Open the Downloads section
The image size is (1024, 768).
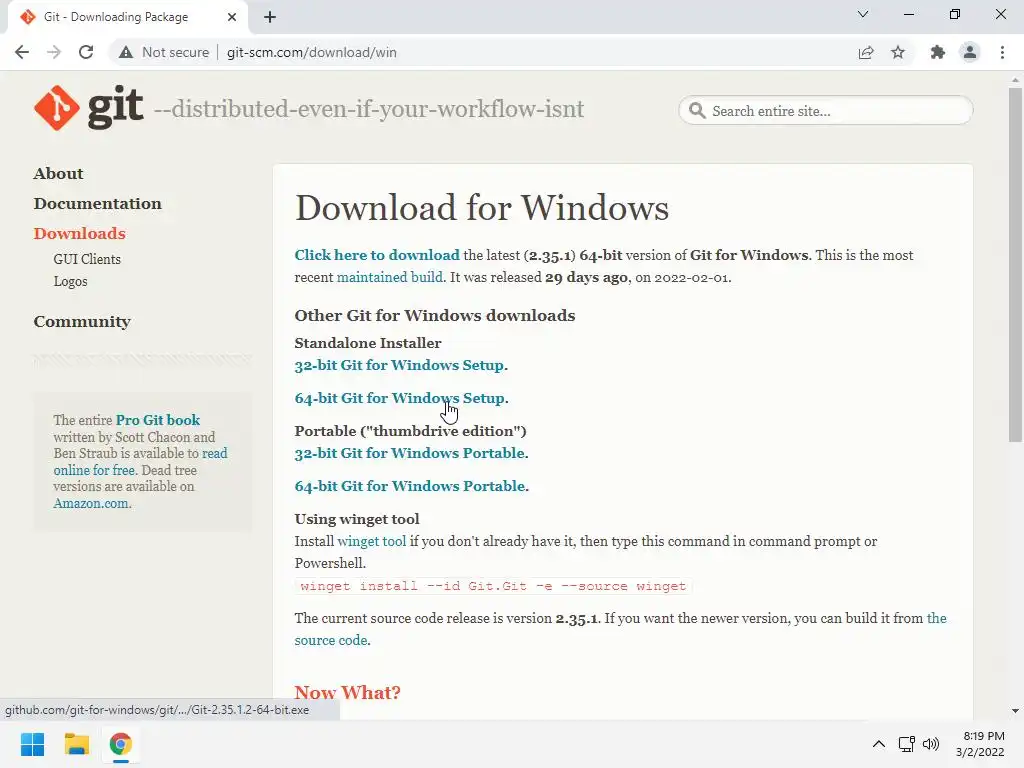point(80,234)
